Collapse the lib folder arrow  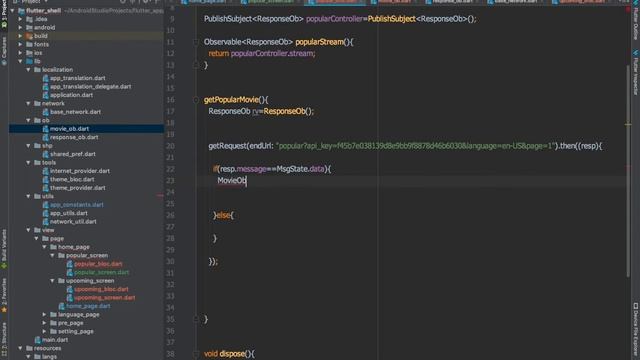(x=20, y=61)
